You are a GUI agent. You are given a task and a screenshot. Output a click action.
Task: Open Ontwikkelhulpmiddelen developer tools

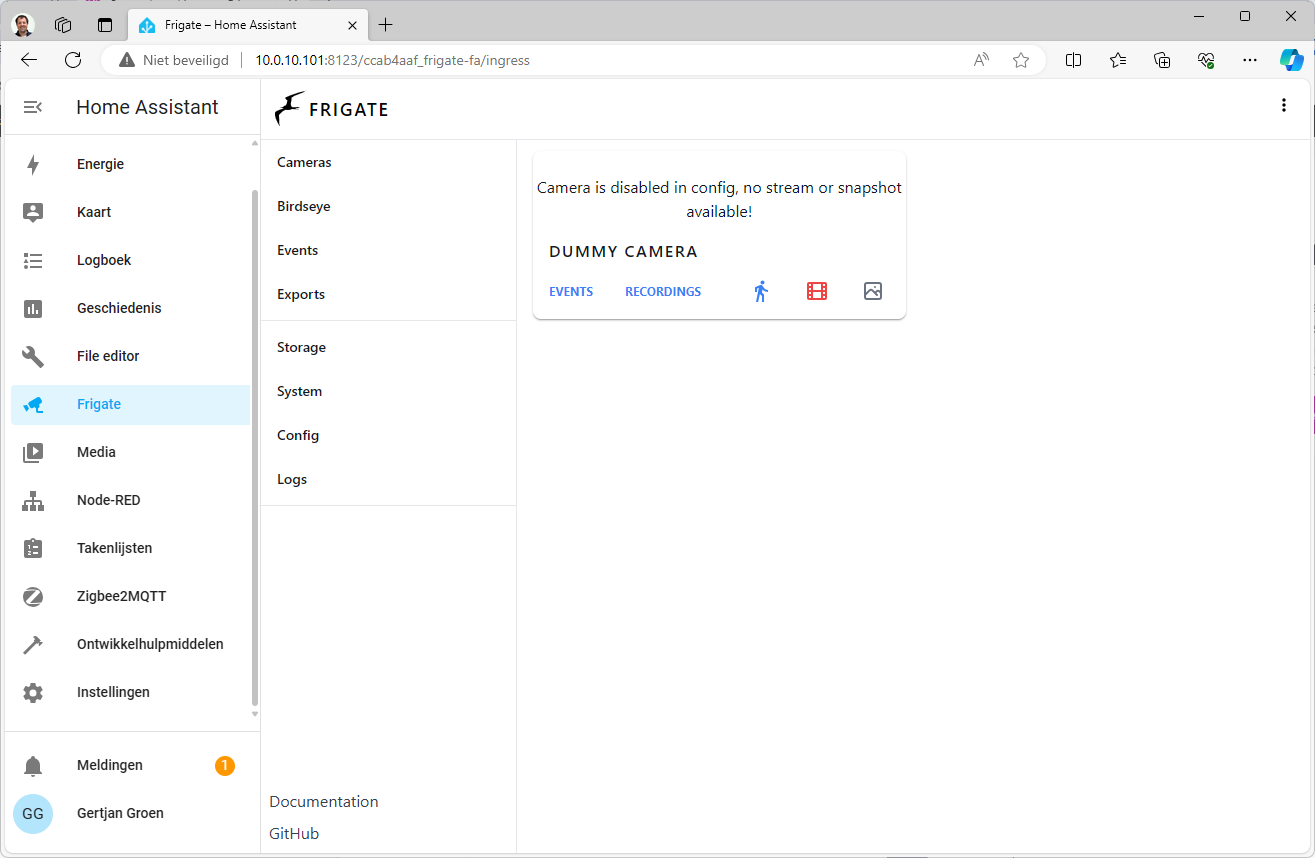coord(150,644)
